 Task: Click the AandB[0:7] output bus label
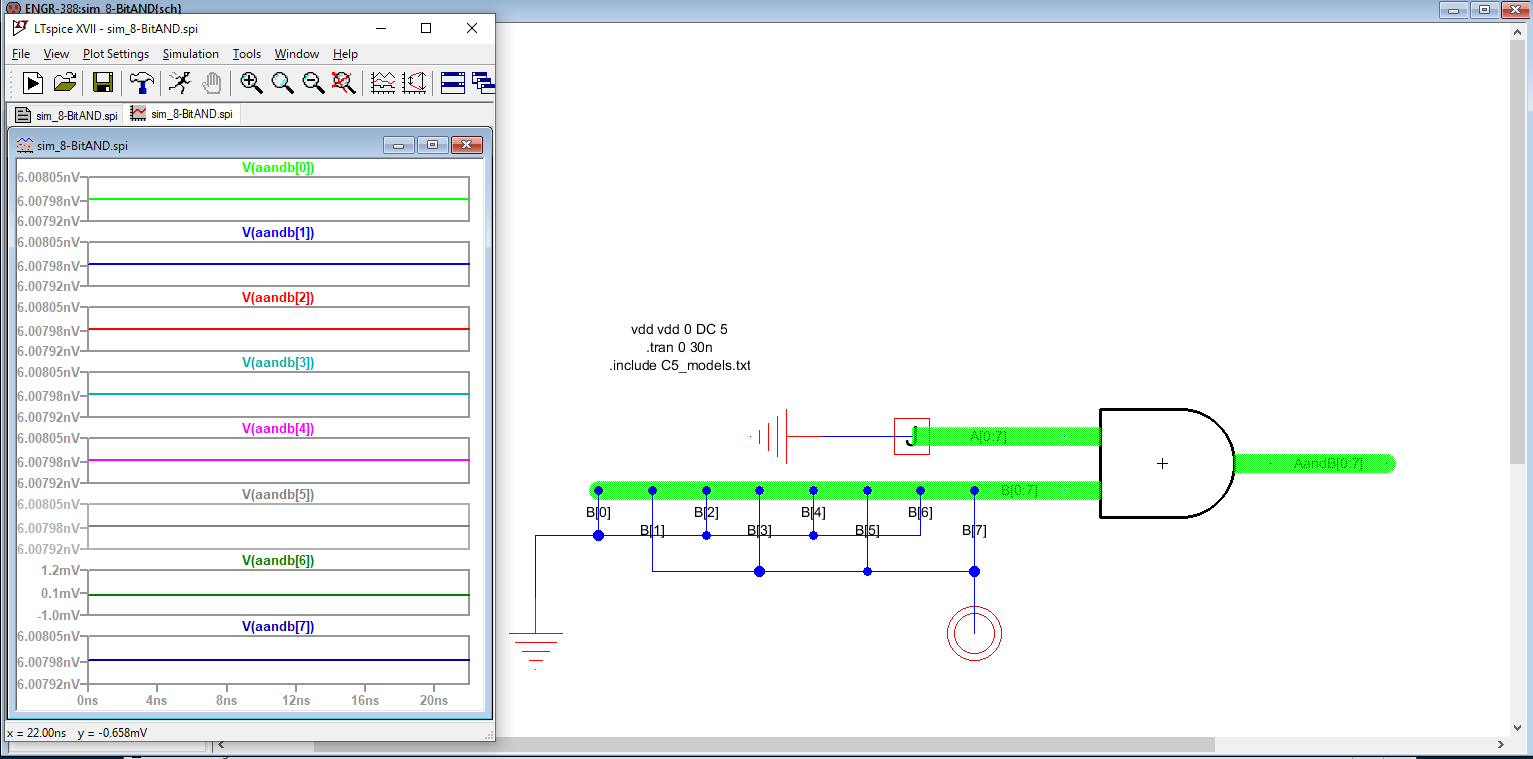1328,463
